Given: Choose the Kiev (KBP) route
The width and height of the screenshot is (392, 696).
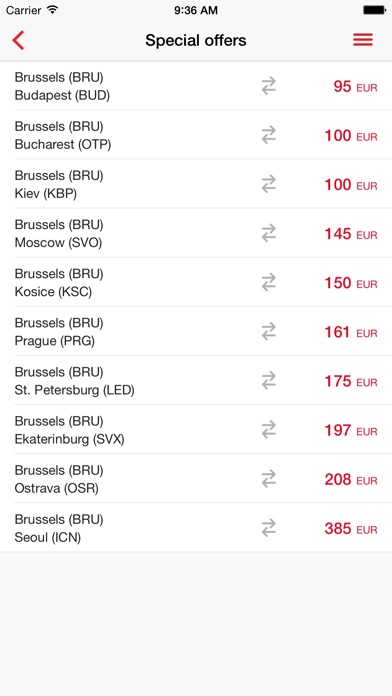Looking at the screenshot, I should 196,184.
